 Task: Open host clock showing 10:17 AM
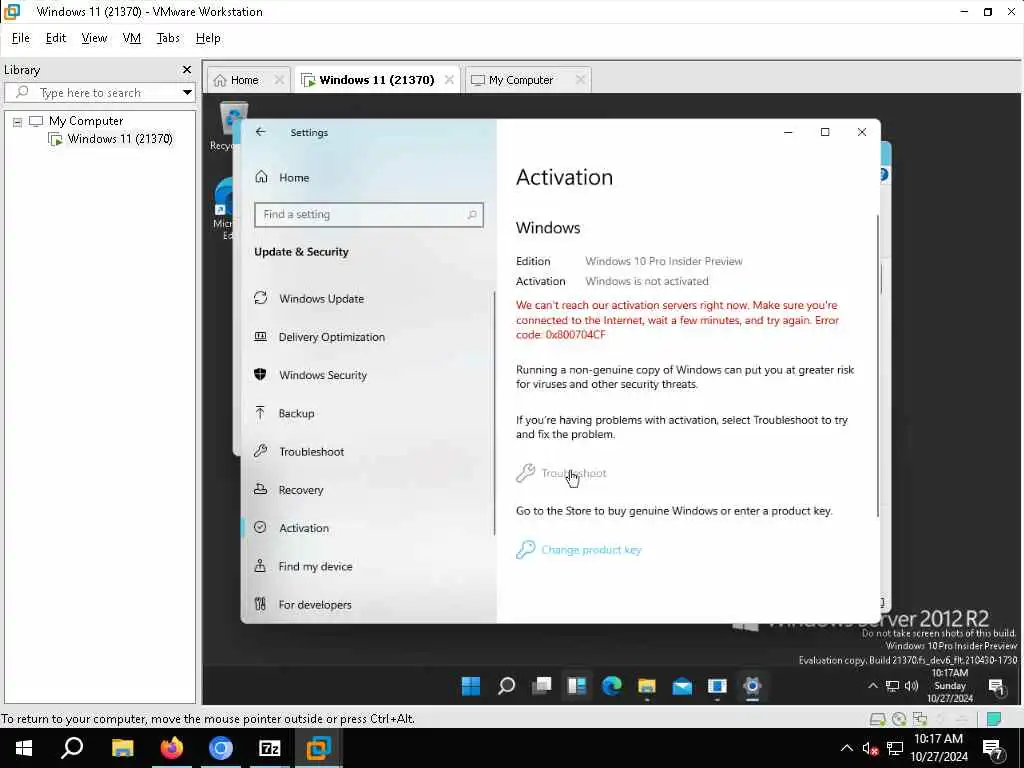click(938, 748)
